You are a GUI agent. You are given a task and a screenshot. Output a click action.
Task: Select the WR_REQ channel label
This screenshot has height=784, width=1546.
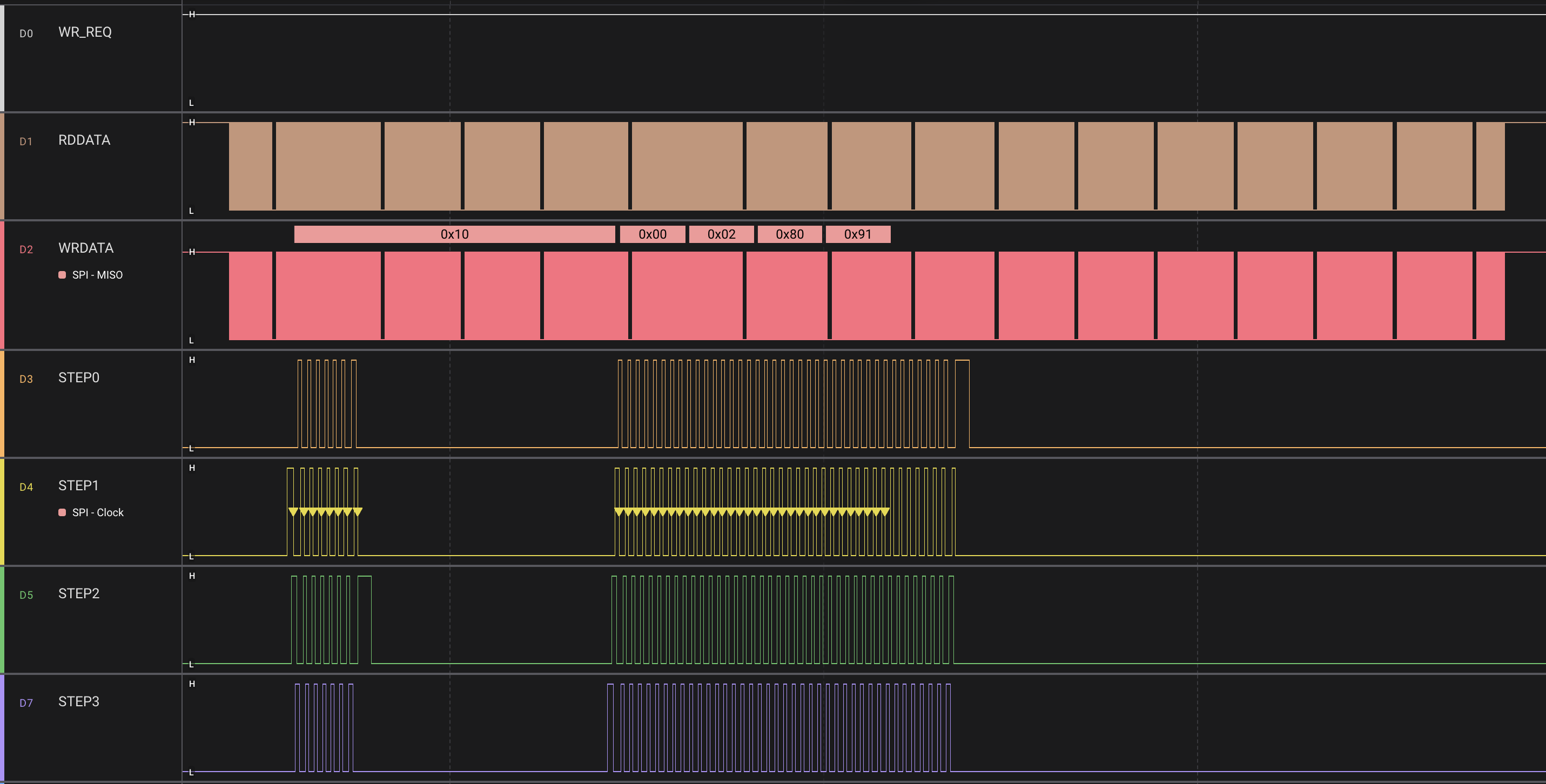[x=85, y=32]
